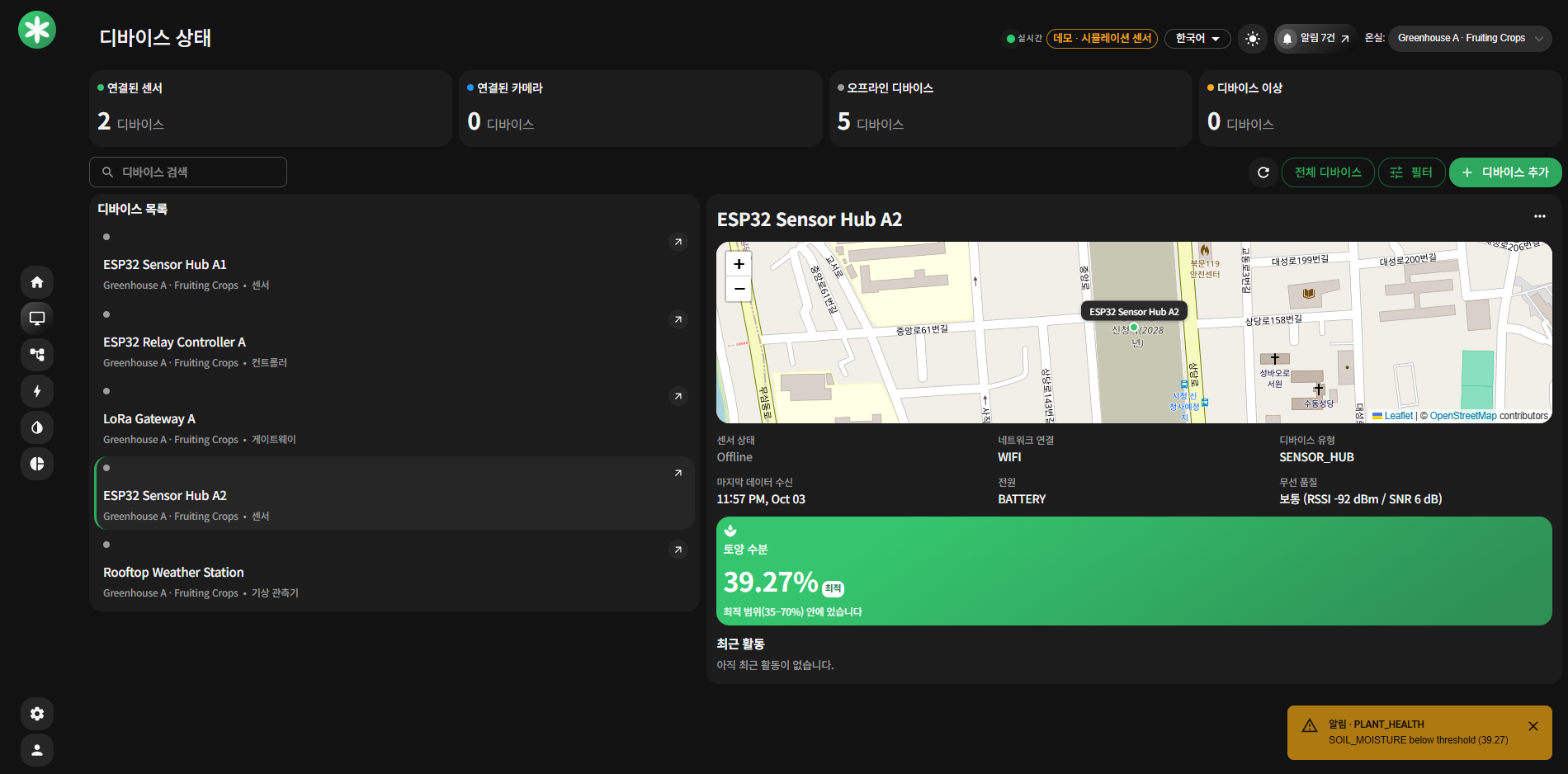Expand the Greenhouse A selector dropdown
1568x774 pixels.
1470,39
